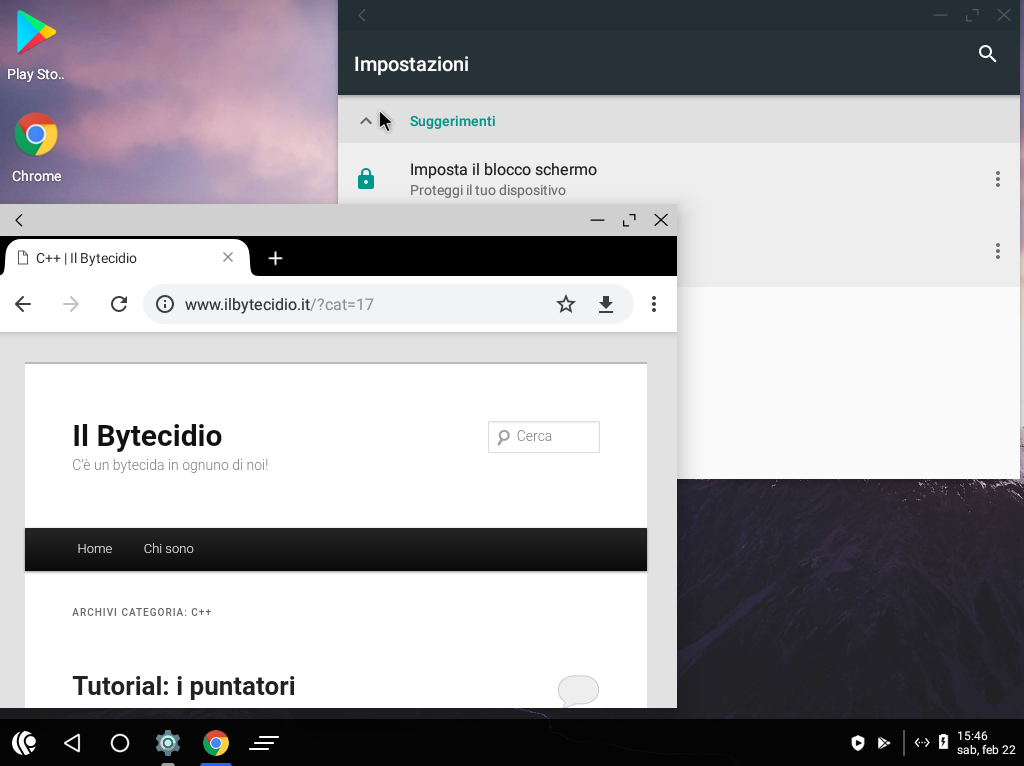Collapse the Suggerimenti section
1024x766 pixels.
click(x=366, y=121)
